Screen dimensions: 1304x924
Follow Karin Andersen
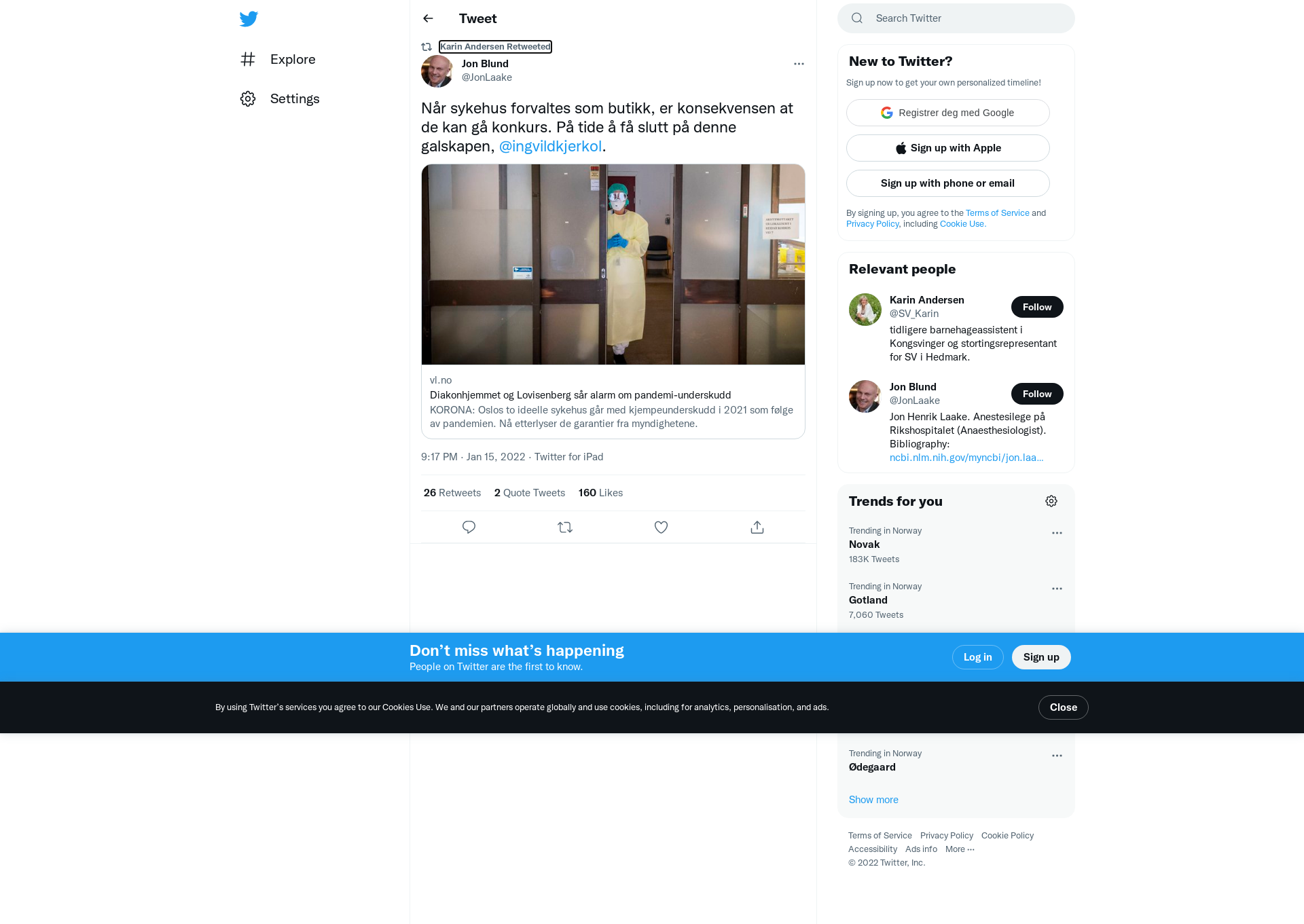1037,307
